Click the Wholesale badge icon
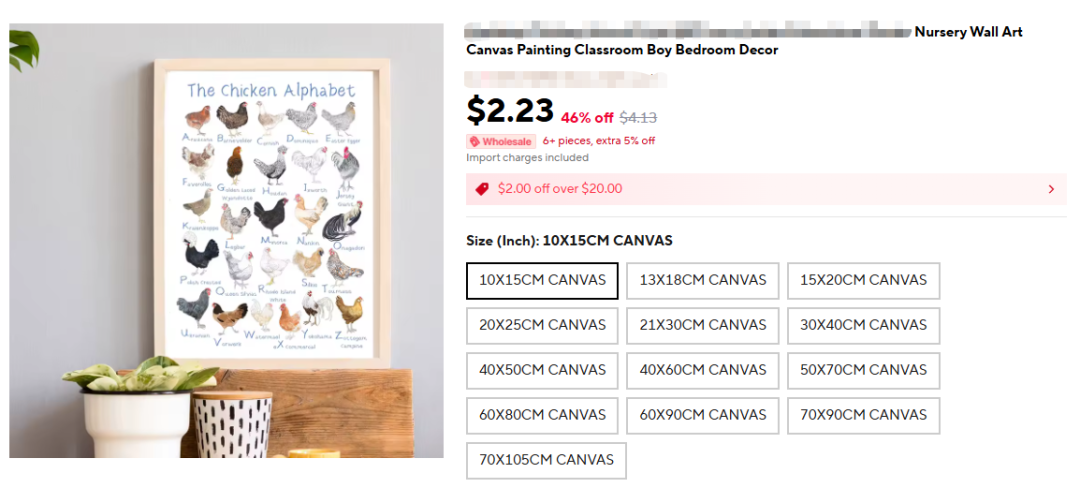This screenshot has height=488, width=1080. pos(475,142)
